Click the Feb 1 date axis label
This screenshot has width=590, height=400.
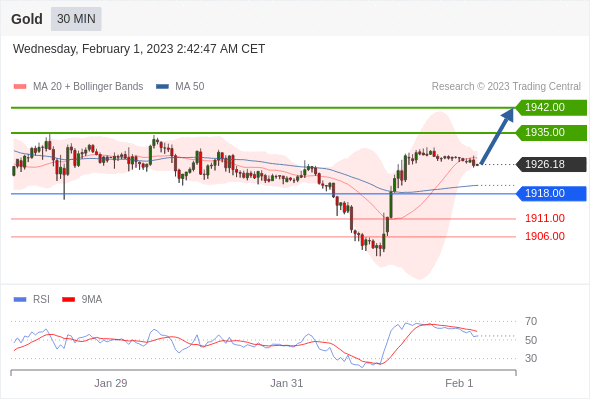point(459,383)
